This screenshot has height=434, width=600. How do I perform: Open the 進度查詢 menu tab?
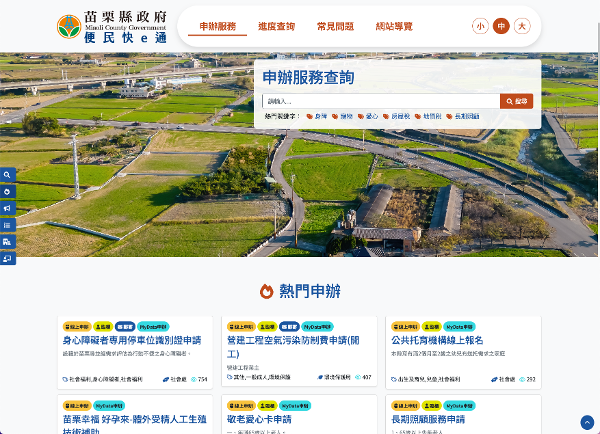(x=276, y=26)
